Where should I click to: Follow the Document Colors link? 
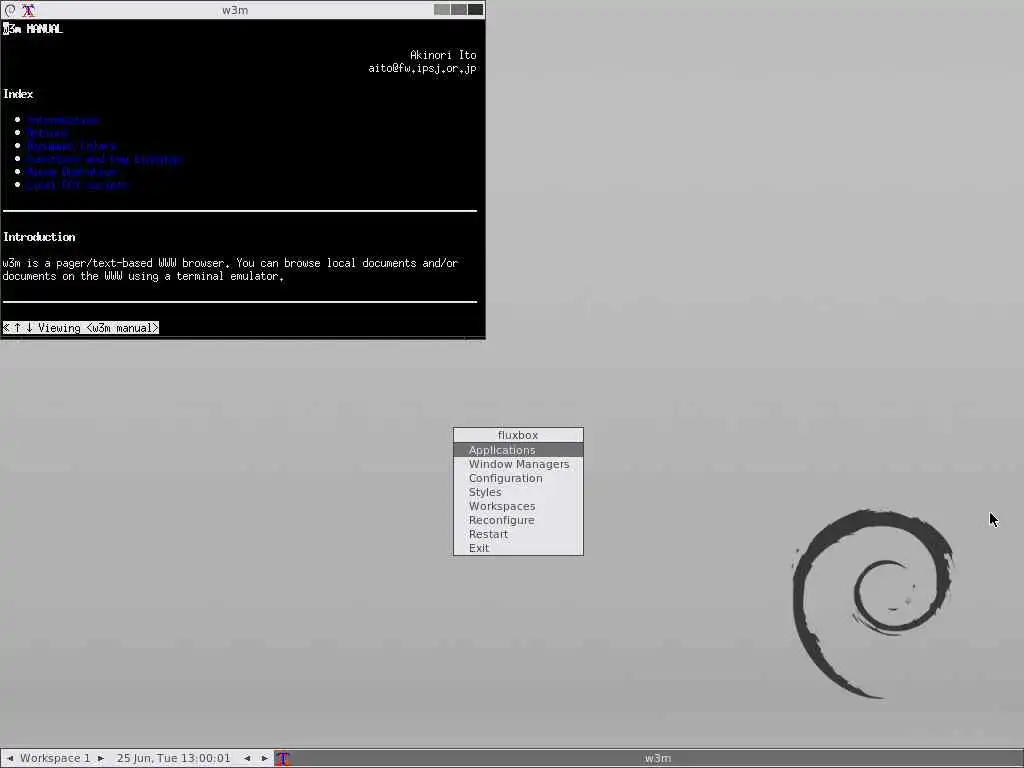click(x=72, y=146)
